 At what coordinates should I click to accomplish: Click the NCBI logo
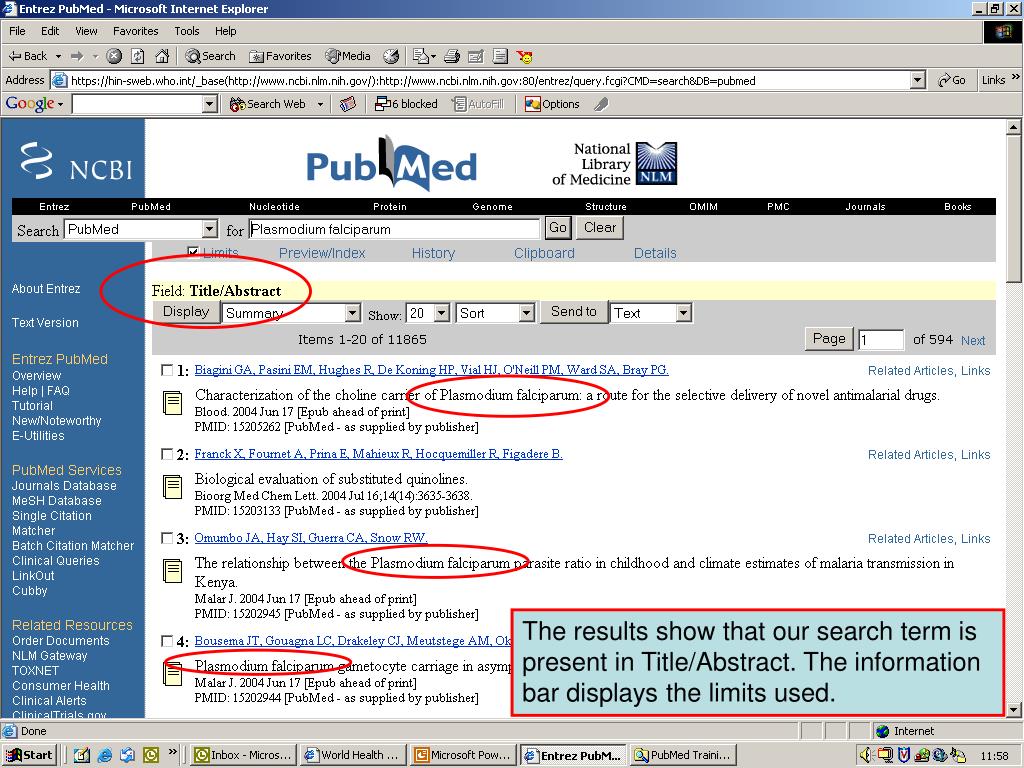click(76, 162)
